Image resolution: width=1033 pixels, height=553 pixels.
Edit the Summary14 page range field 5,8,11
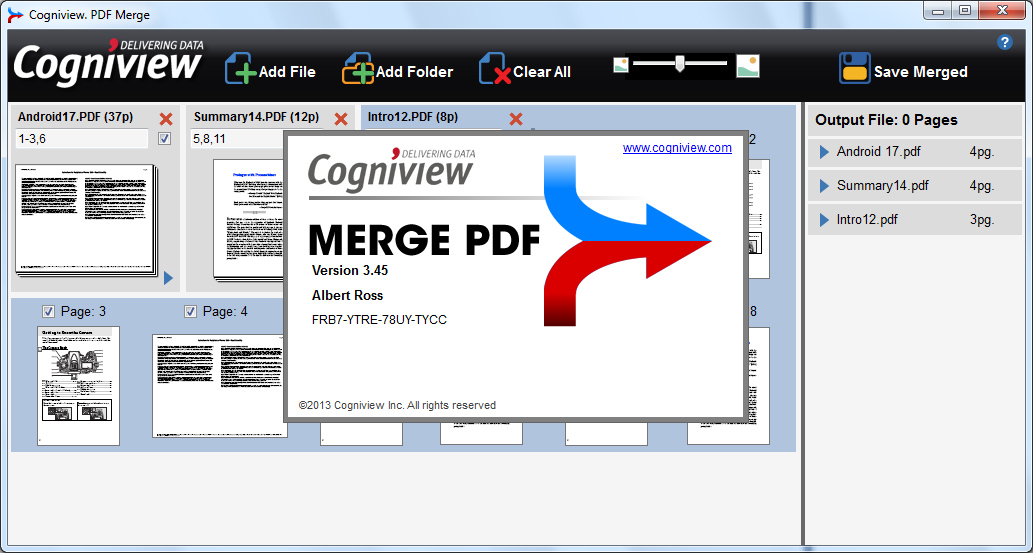[237, 138]
